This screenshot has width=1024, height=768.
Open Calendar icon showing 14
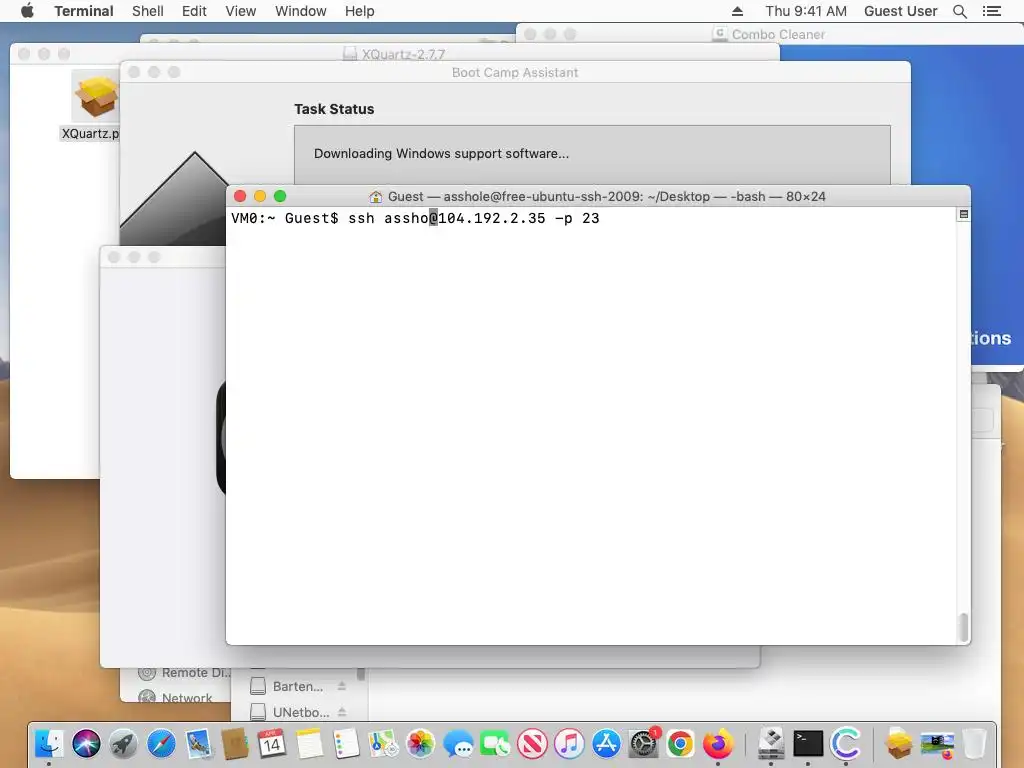pyautogui.click(x=272, y=743)
